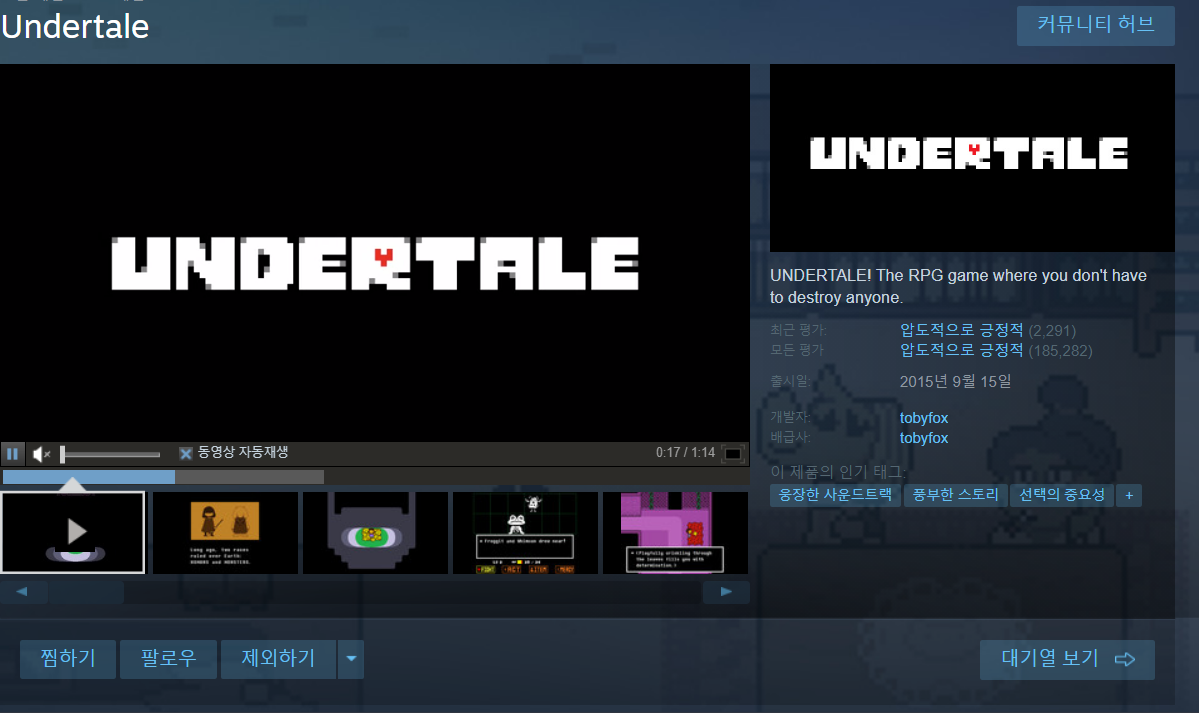Click the Undertale page title text
This screenshot has width=1199, height=713.
(75, 27)
